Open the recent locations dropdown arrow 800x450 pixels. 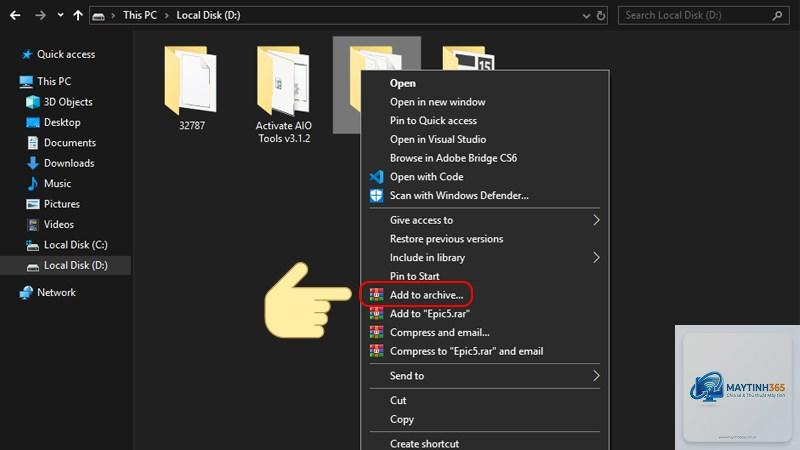[x=60, y=15]
